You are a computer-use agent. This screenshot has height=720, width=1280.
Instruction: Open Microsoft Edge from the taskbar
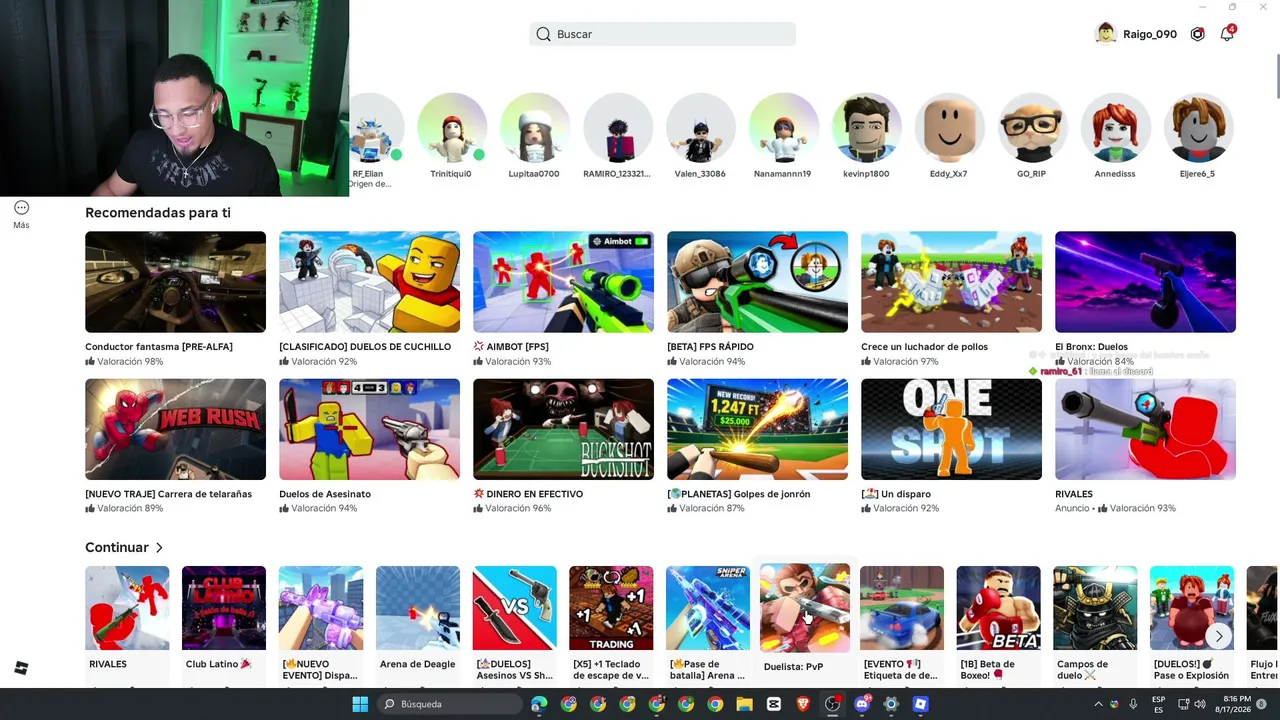539,704
